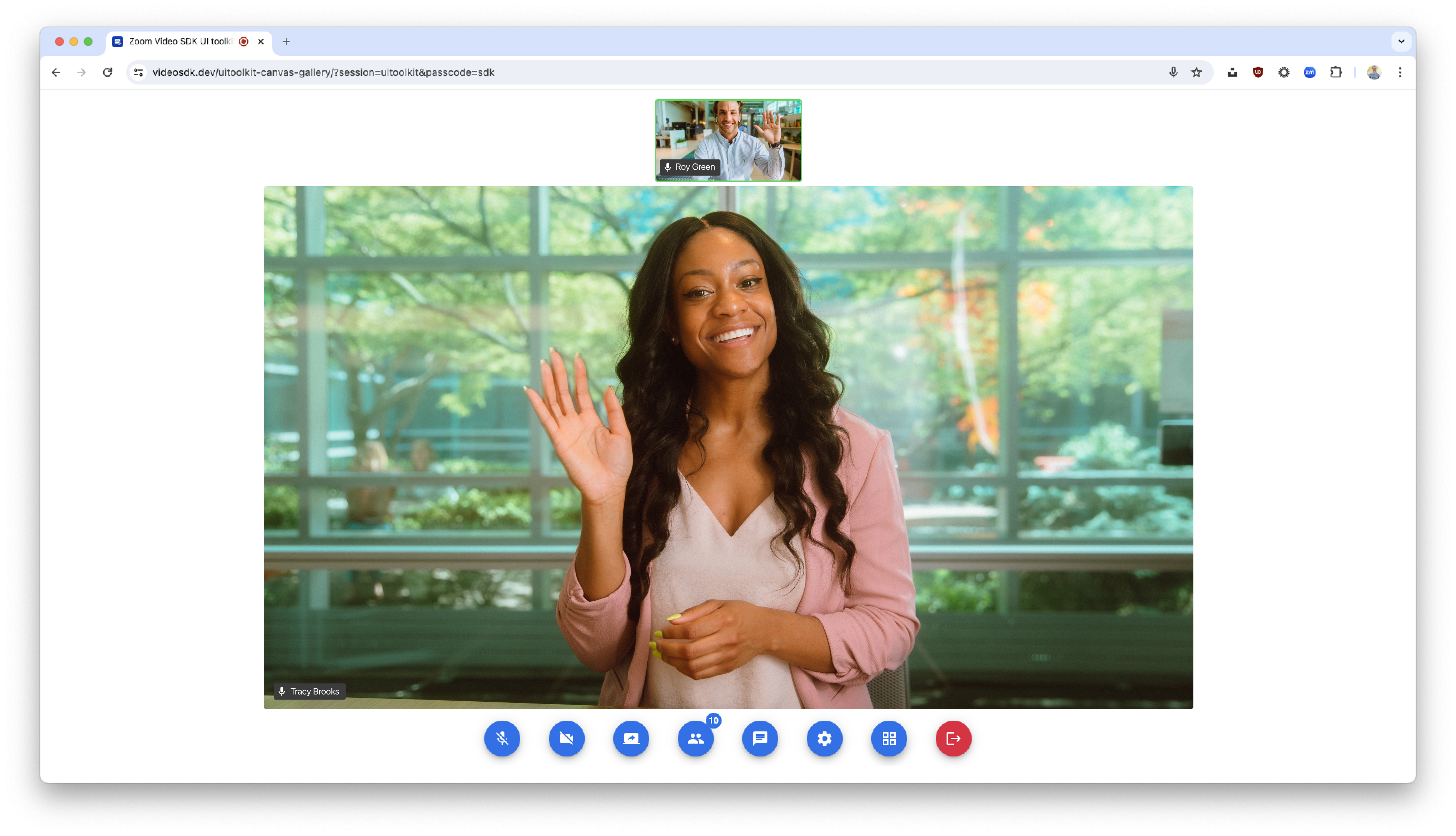Open the chat panel
Viewport: 1456px width, 836px height.
(760, 739)
